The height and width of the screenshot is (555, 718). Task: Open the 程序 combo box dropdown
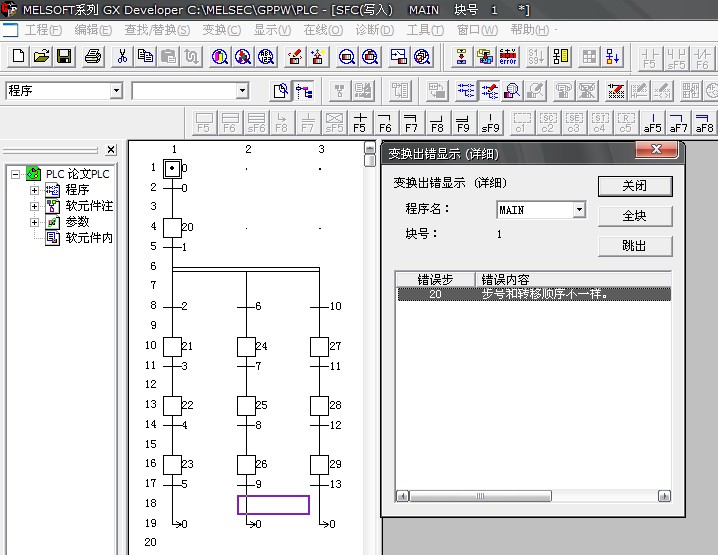point(116,91)
